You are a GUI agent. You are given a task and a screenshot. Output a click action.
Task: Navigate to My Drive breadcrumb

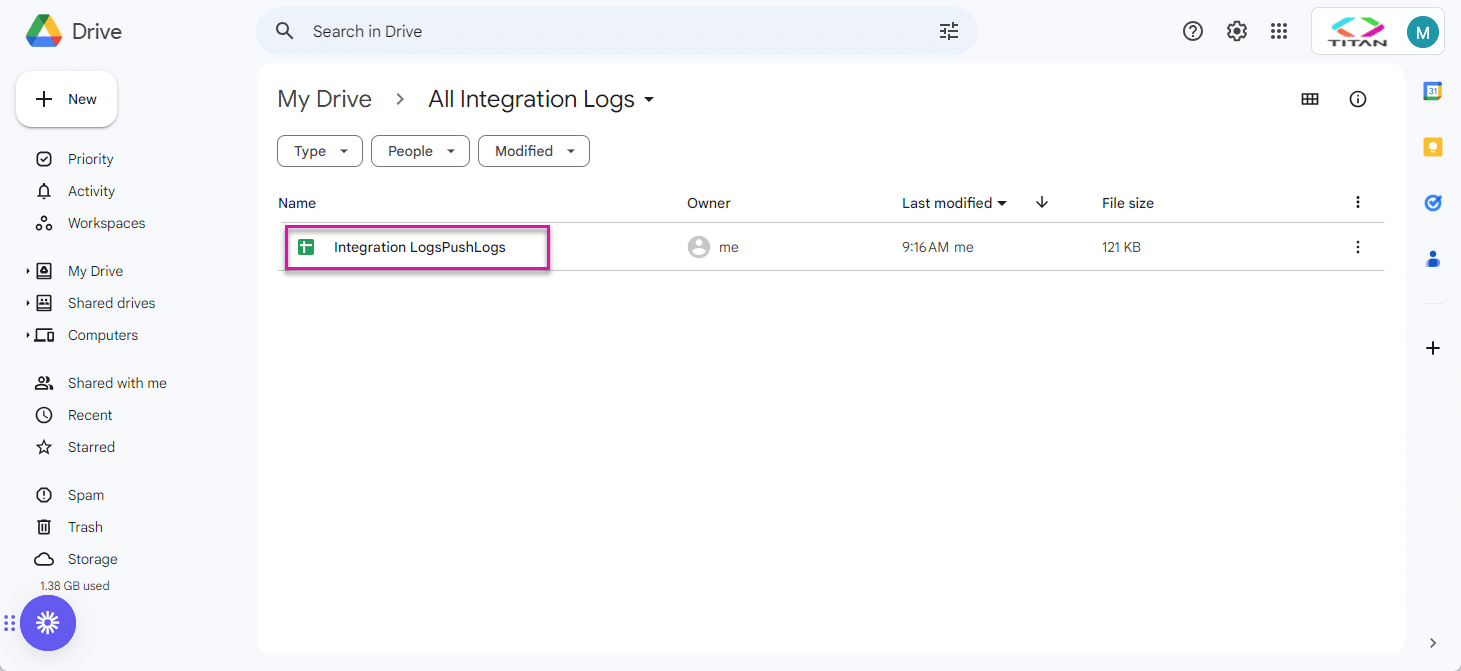pos(324,99)
